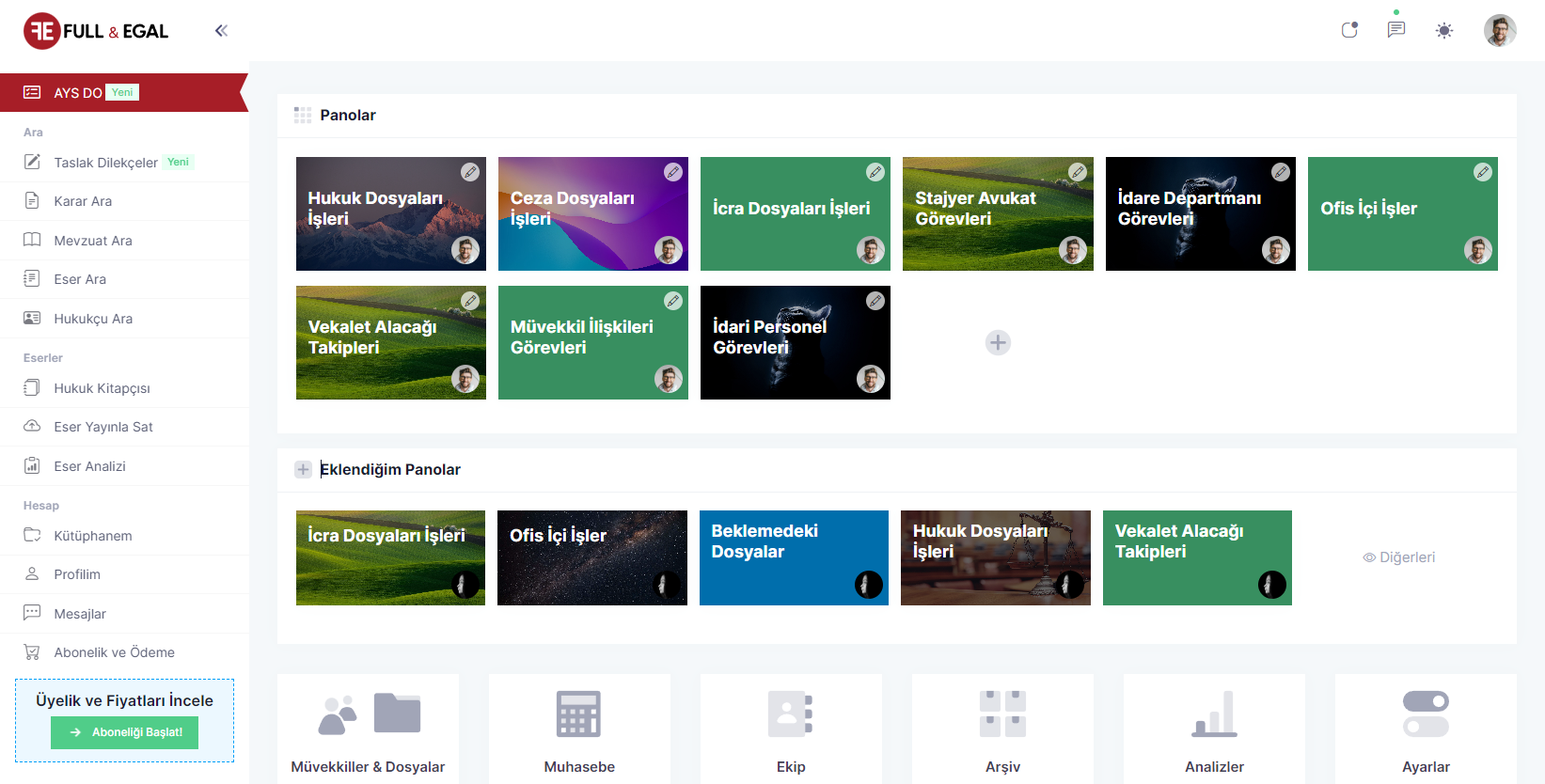Expand Eklendiğim Panolar plus icon
1545x784 pixels.
pyautogui.click(x=303, y=469)
